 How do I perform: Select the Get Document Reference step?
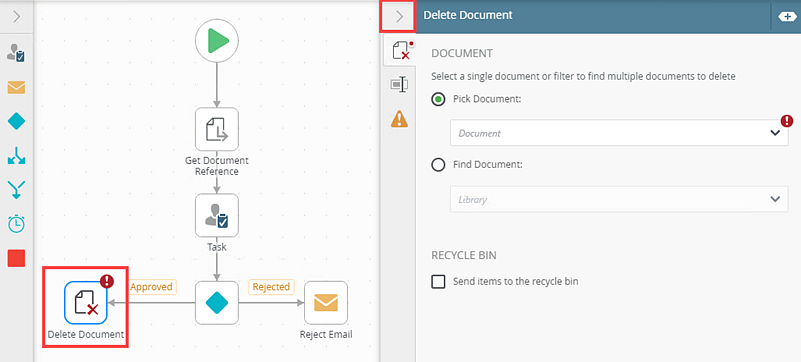coord(217,129)
